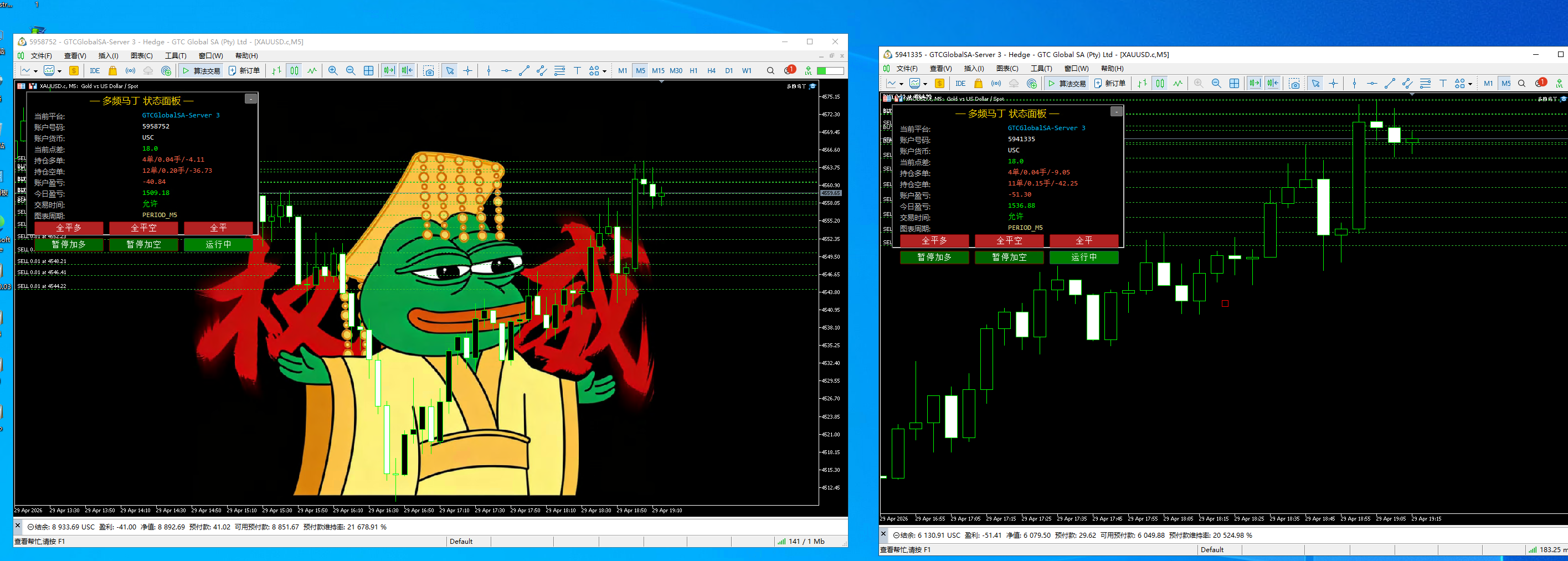Open the 文件(F) menu in the left window

pyautogui.click(x=42, y=56)
